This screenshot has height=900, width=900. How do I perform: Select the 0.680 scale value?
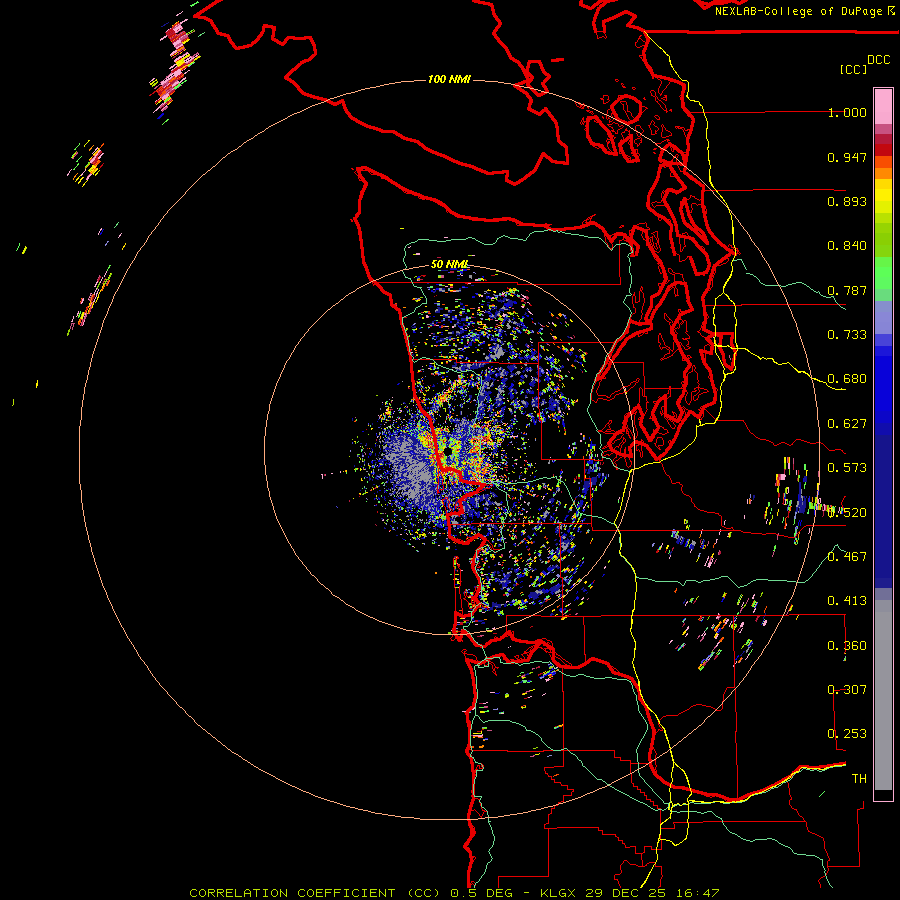tap(847, 379)
